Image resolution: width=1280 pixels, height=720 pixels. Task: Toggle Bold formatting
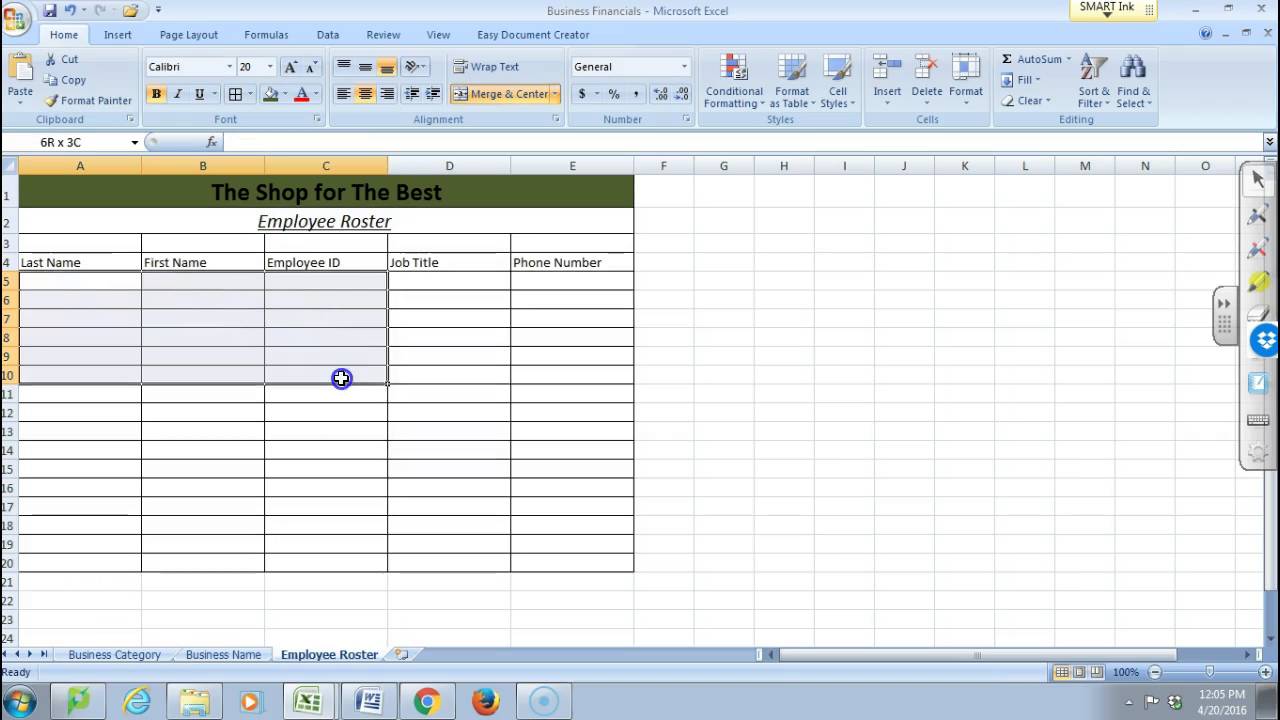156,94
